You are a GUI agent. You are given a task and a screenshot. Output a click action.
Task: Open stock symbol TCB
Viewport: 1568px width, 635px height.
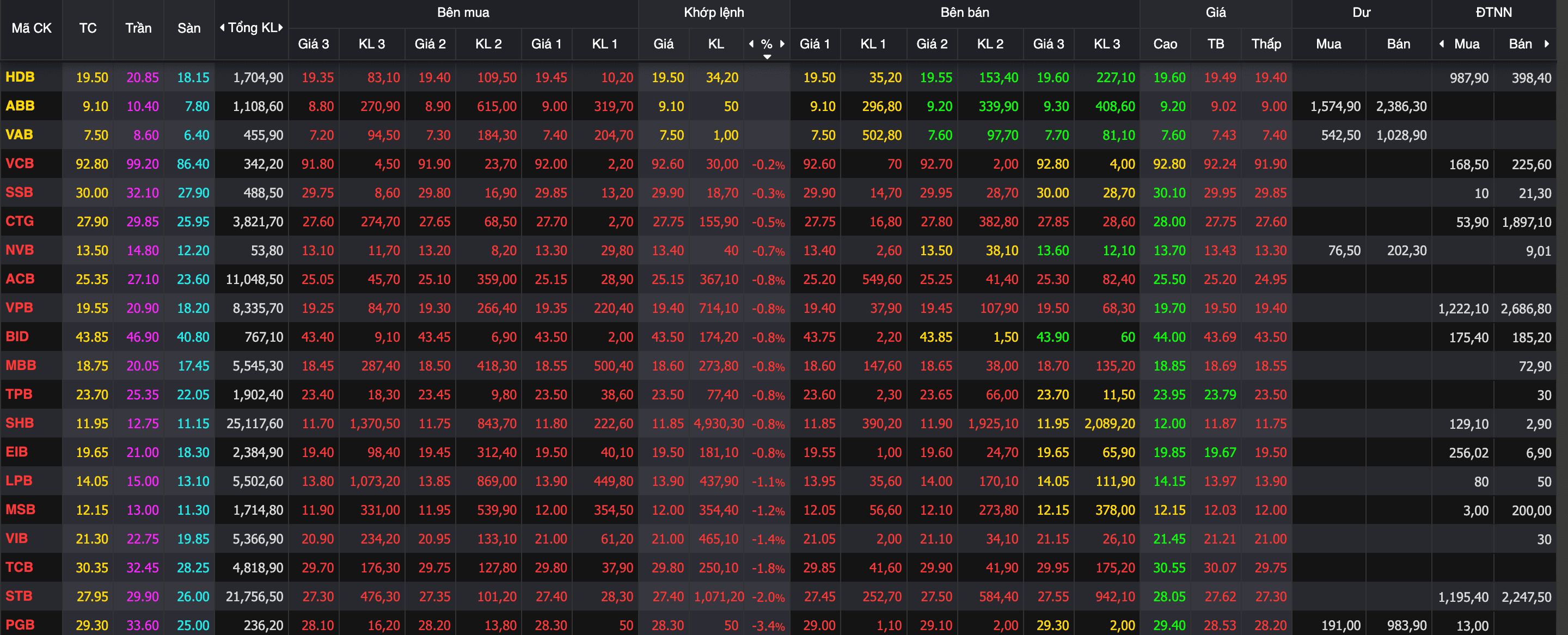pyautogui.click(x=19, y=568)
